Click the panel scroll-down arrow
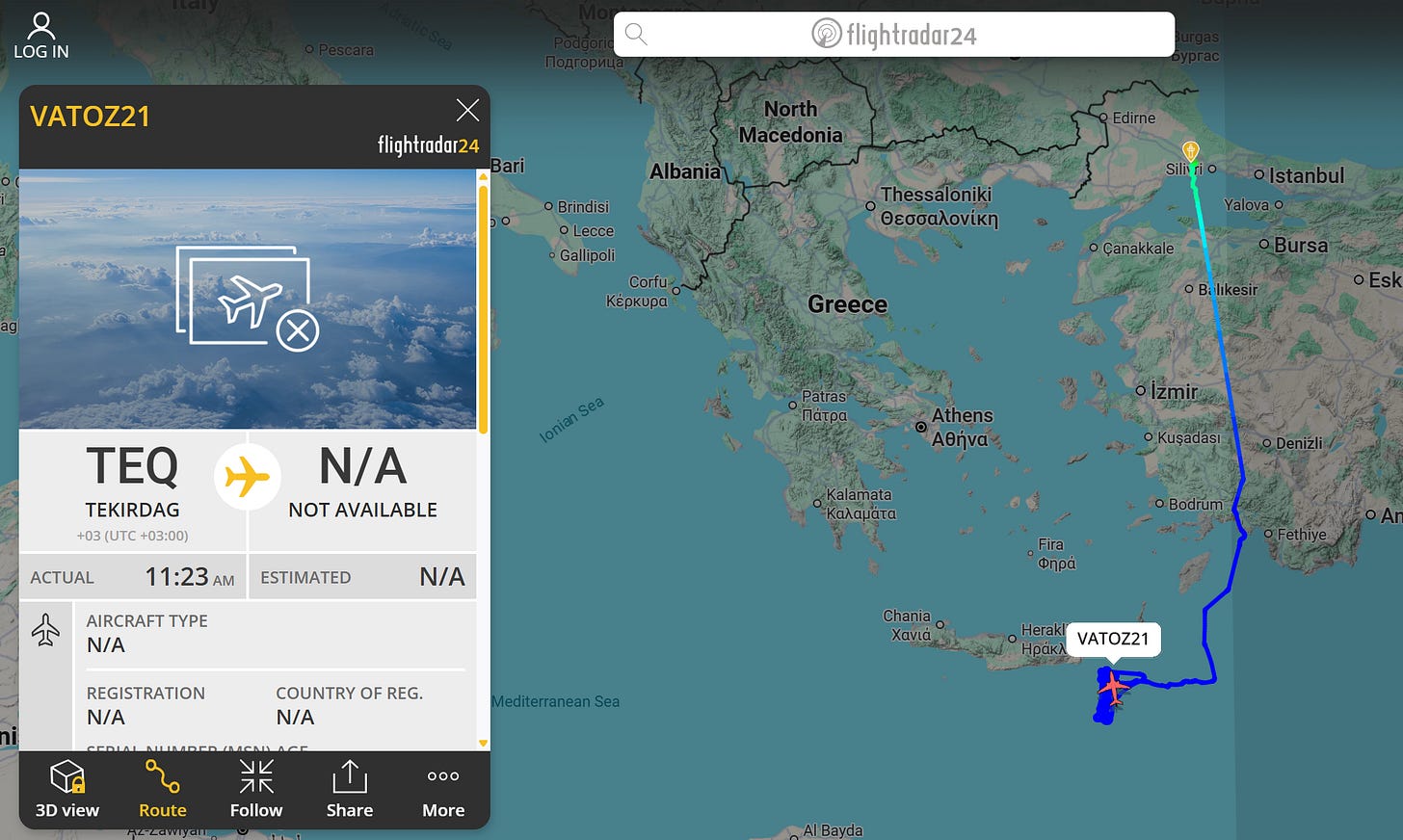The width and height of the screenshot is (1403, 840). pos(483,743)
